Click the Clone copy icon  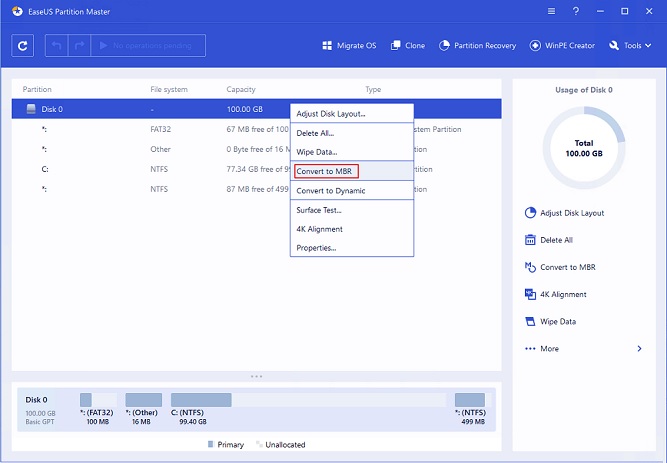[396, 46]
